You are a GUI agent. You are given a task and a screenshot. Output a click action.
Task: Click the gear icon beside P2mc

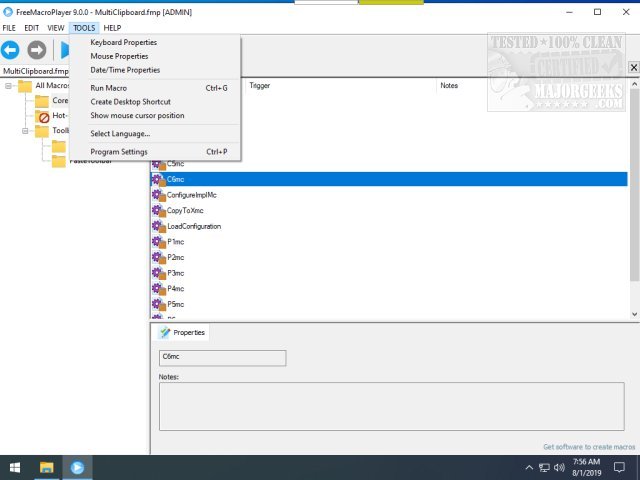coord(158,258)
